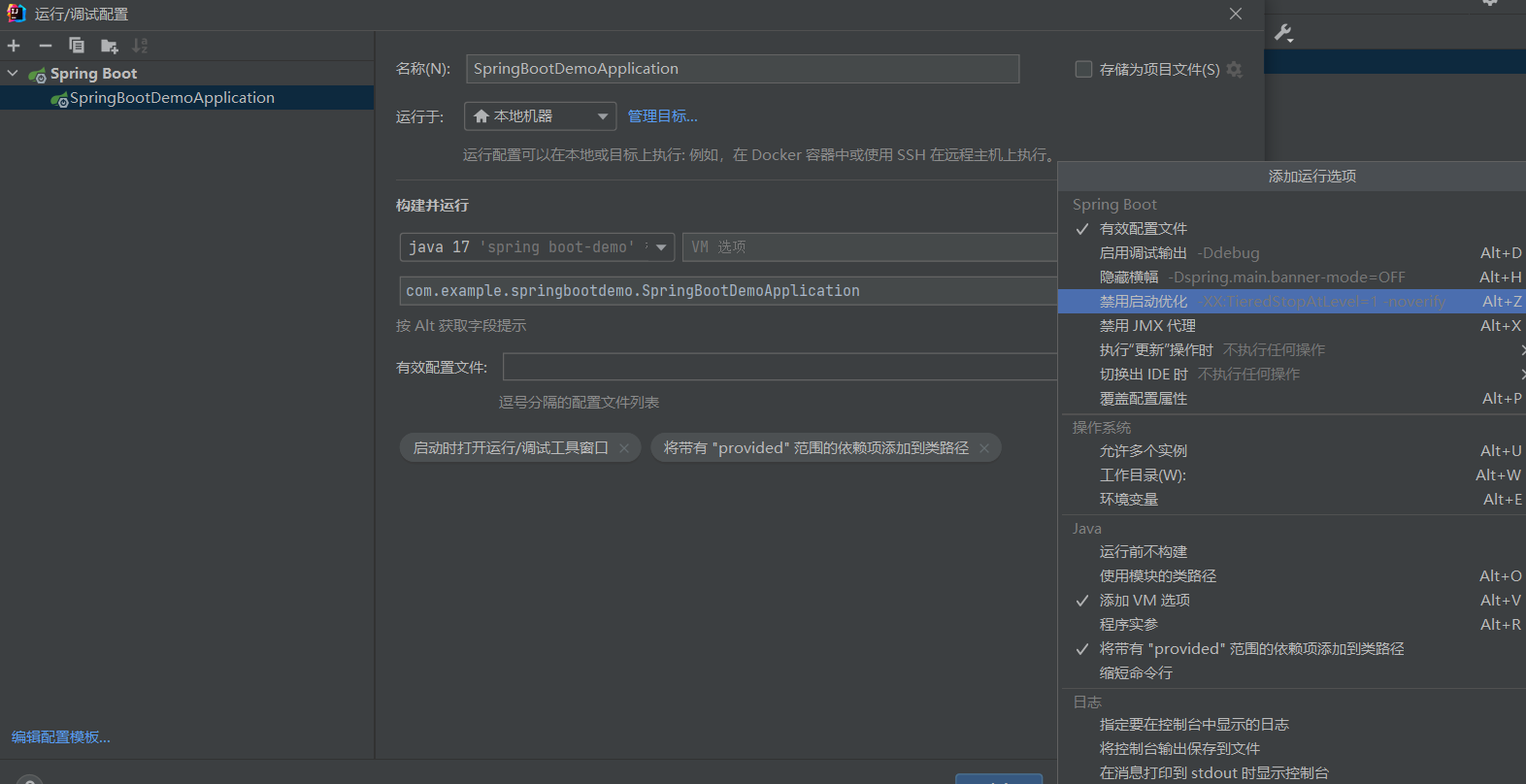Select 运行前不构建 option

pyautogui.click(x=1291, y=552)
